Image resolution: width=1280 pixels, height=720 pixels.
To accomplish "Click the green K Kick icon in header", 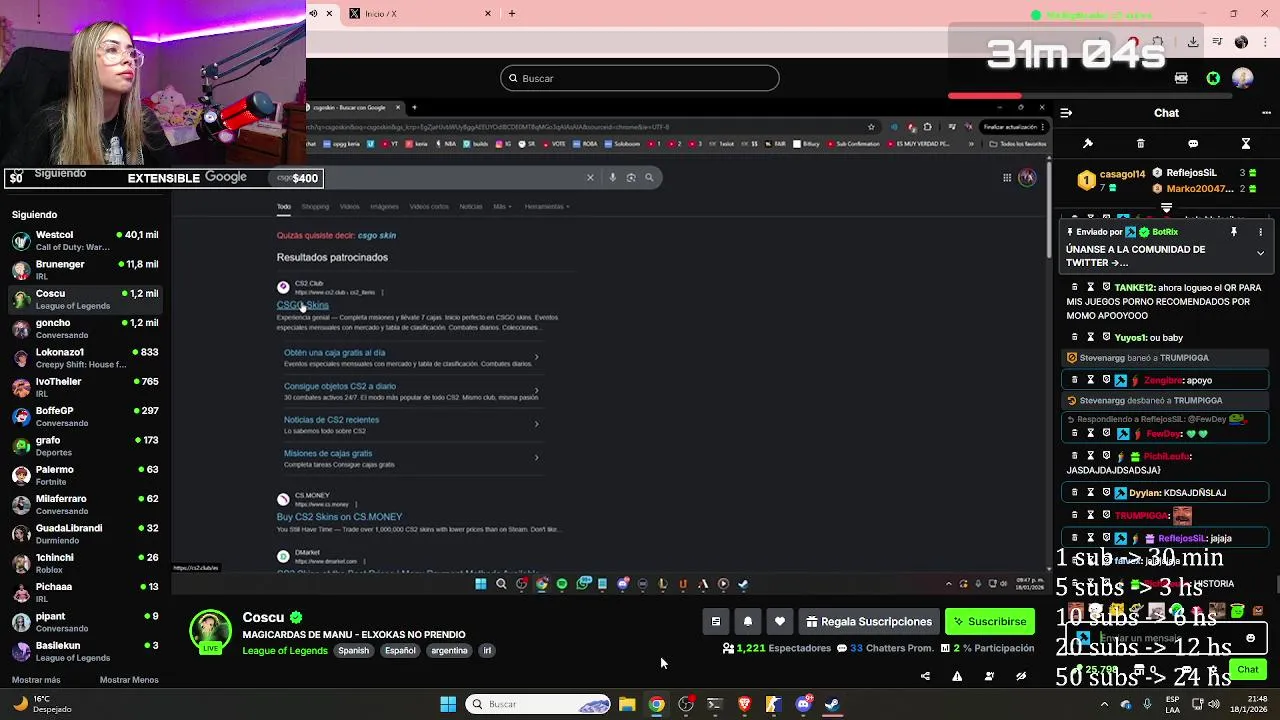I will click(x=1213, y=78).
